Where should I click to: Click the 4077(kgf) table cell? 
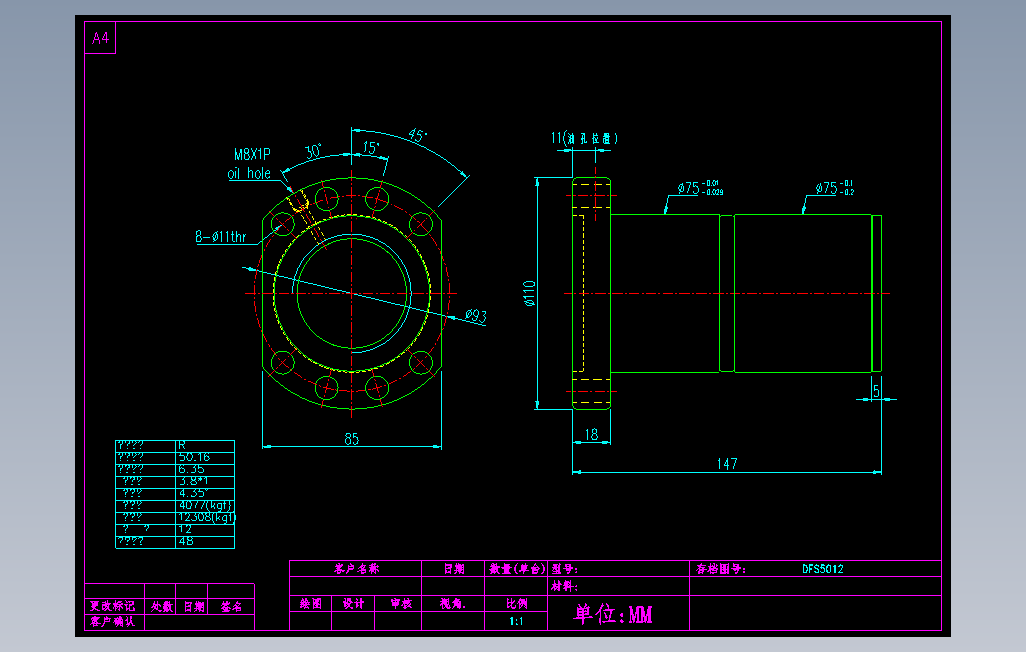(x=205, y=505)
